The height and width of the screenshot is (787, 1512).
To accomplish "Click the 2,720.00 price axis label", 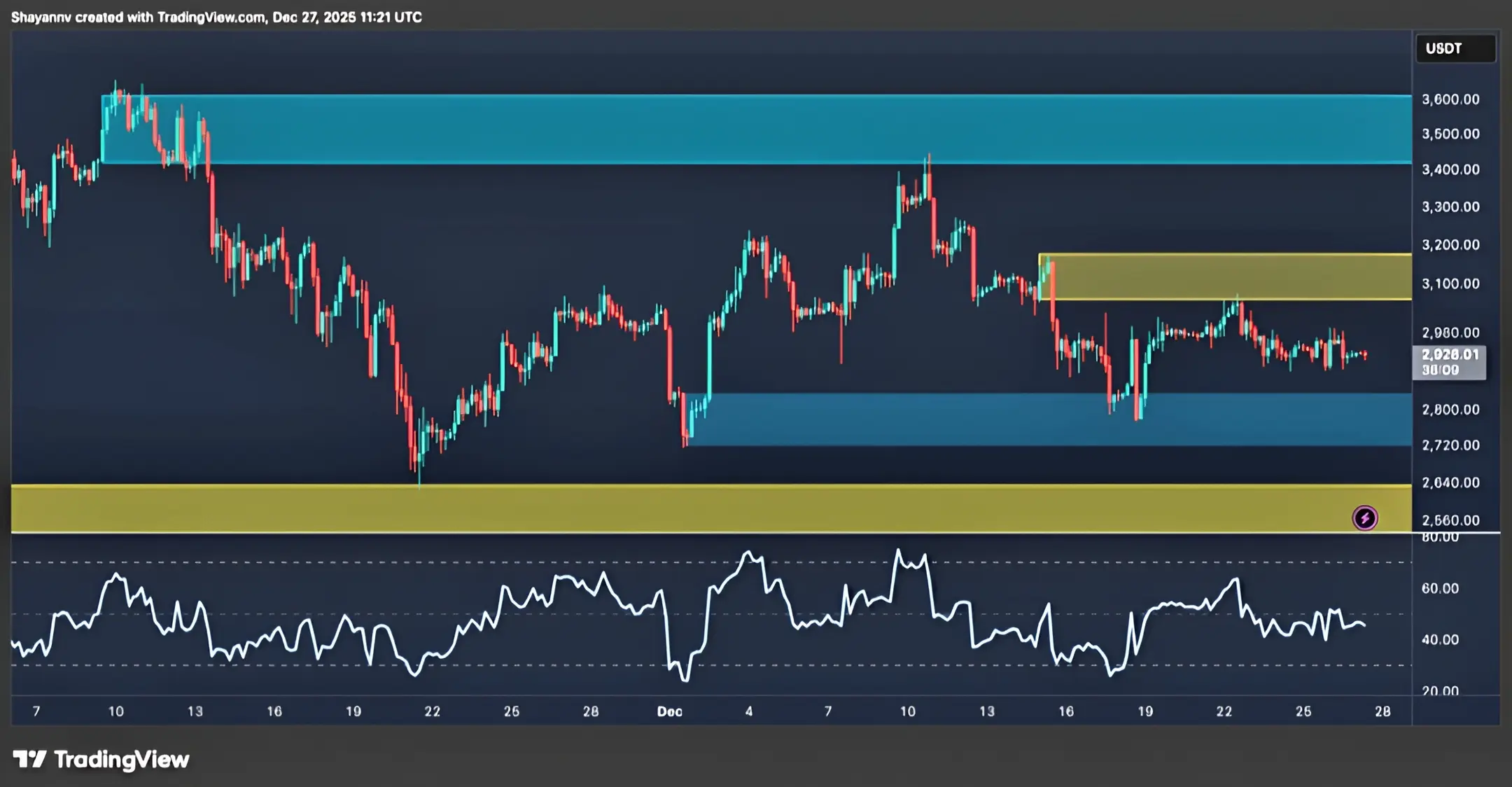I will pyautogui.click(x=1450, y=445).
